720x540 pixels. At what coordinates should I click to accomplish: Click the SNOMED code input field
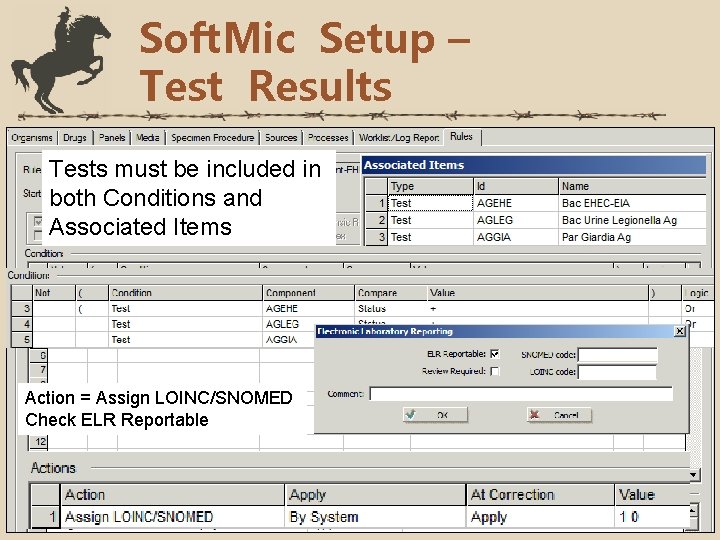pyautogui.click(x=618, y=354)
